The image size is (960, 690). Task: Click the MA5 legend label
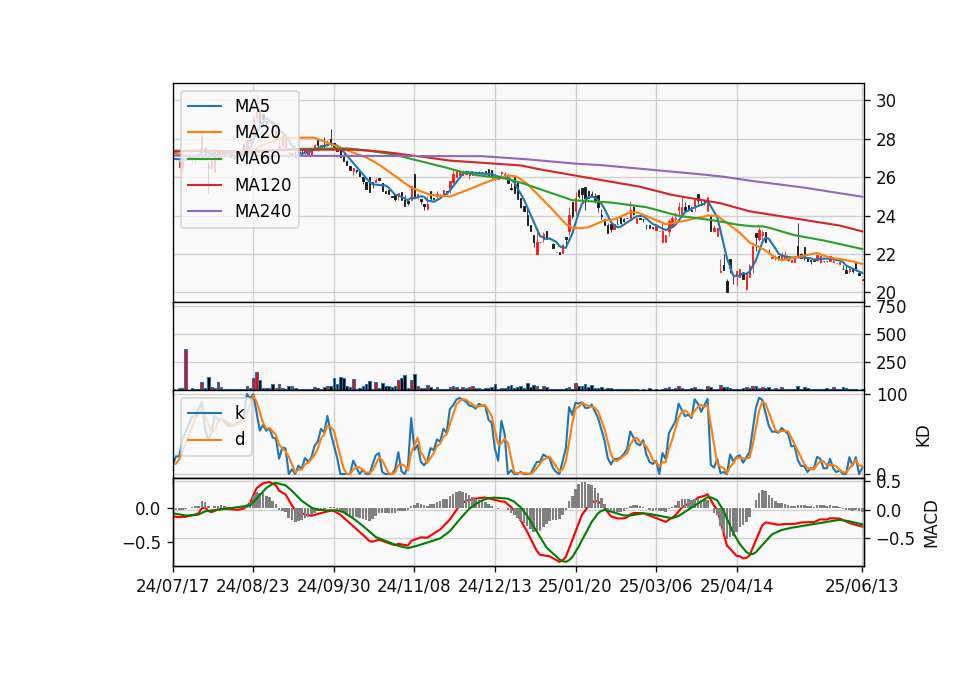pos(252,106)
